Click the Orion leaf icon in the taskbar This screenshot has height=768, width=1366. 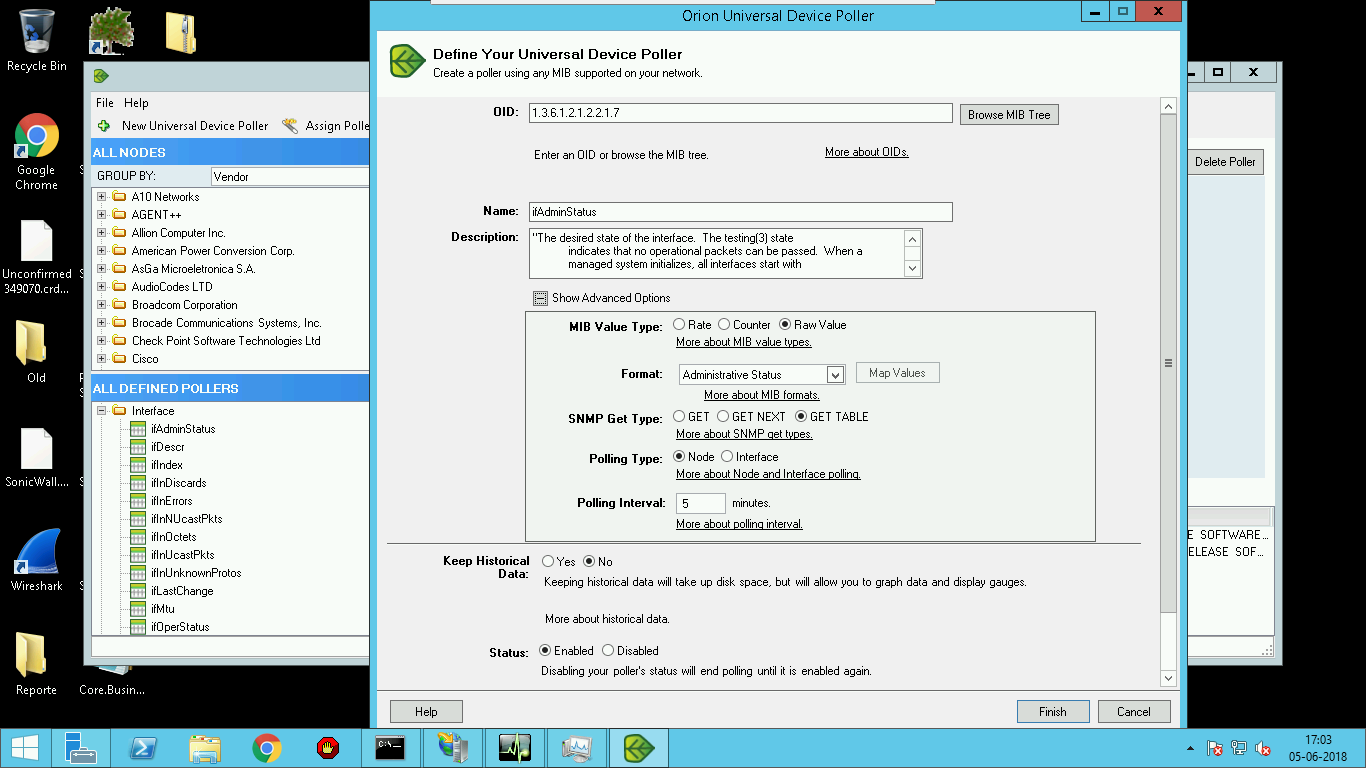pyautogui.click(x=638, y=748)
